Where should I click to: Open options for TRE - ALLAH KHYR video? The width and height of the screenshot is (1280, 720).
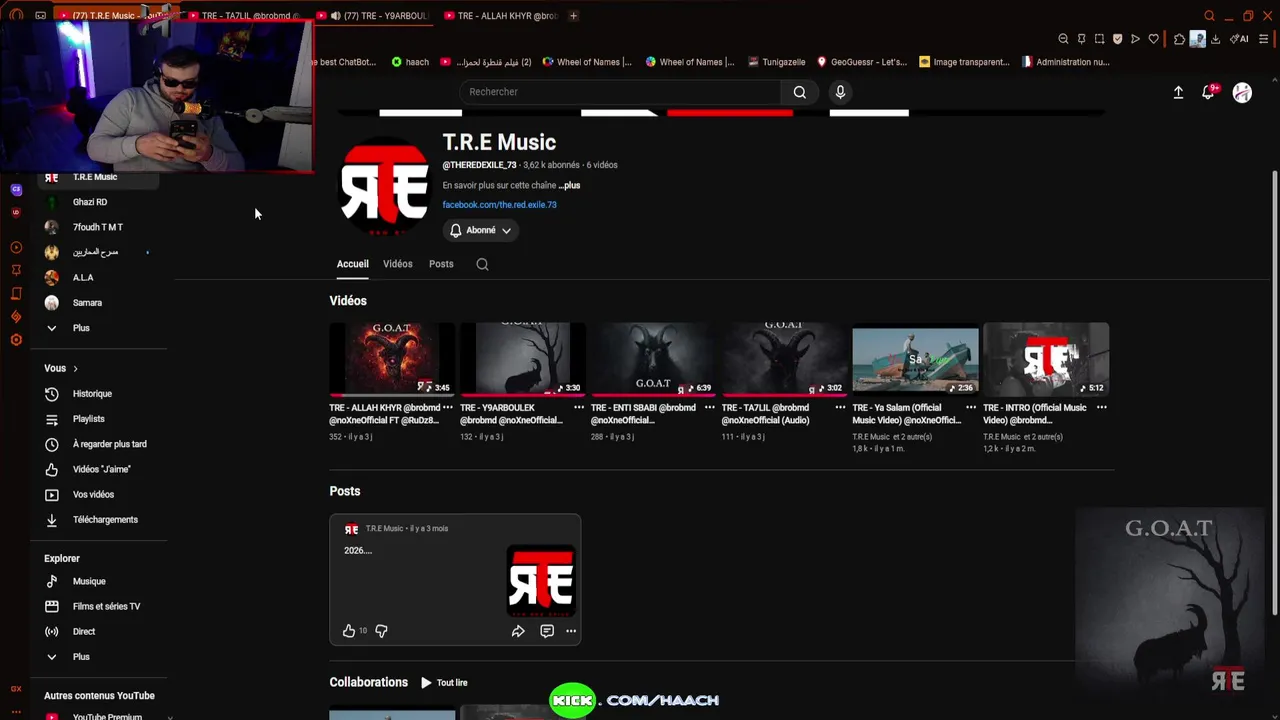tap(447, 408)
